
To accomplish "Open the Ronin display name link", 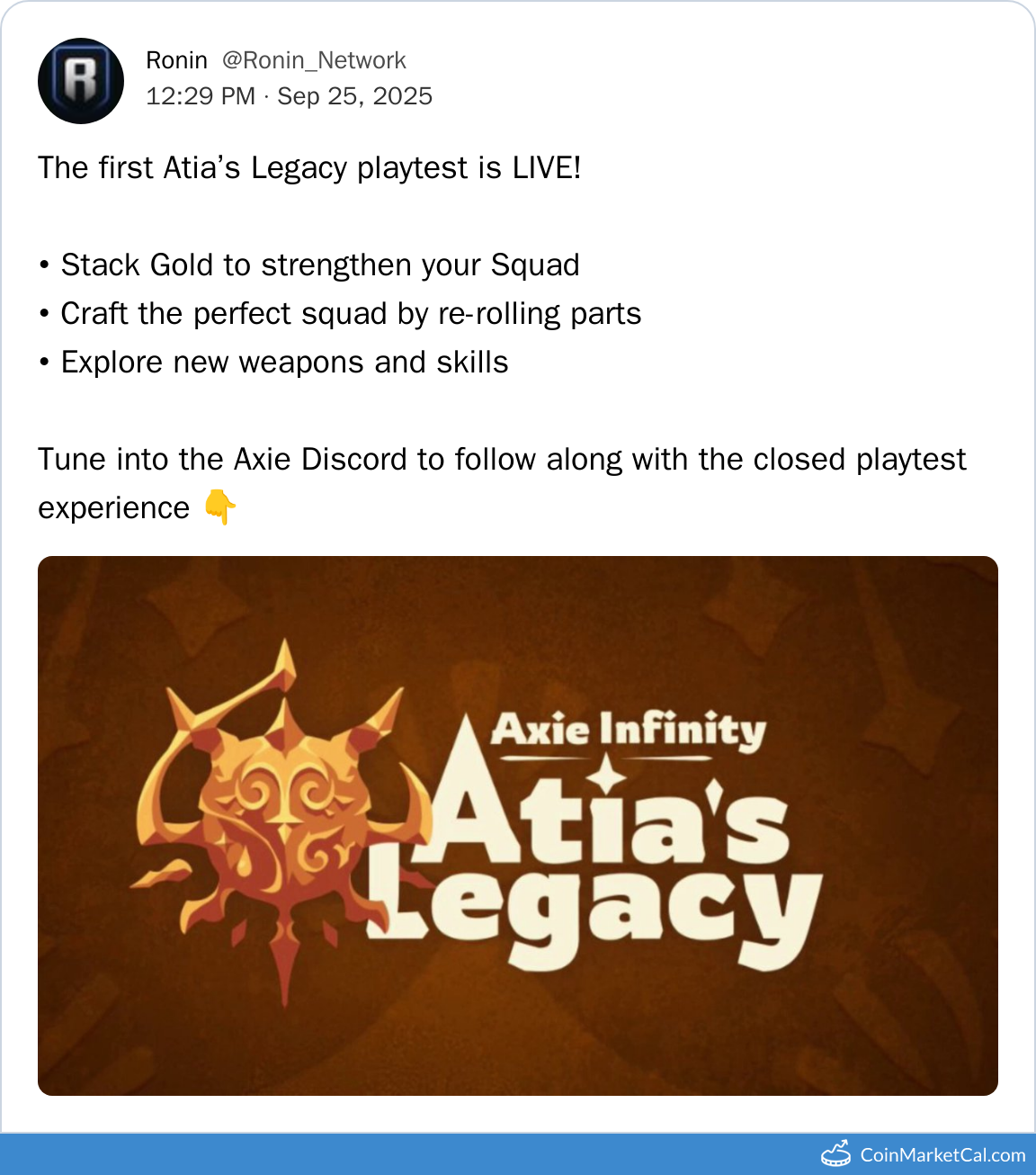I will click(176, 60).
